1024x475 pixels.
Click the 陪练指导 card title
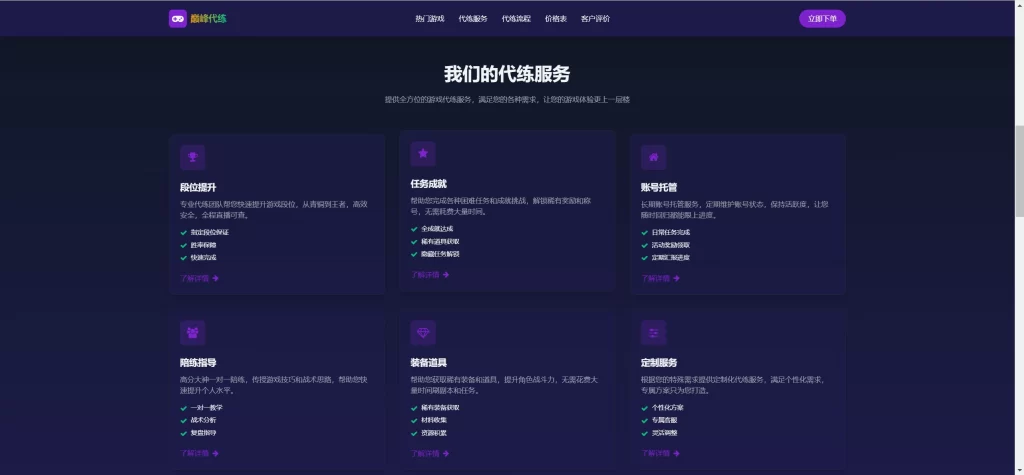click(199, 363)
